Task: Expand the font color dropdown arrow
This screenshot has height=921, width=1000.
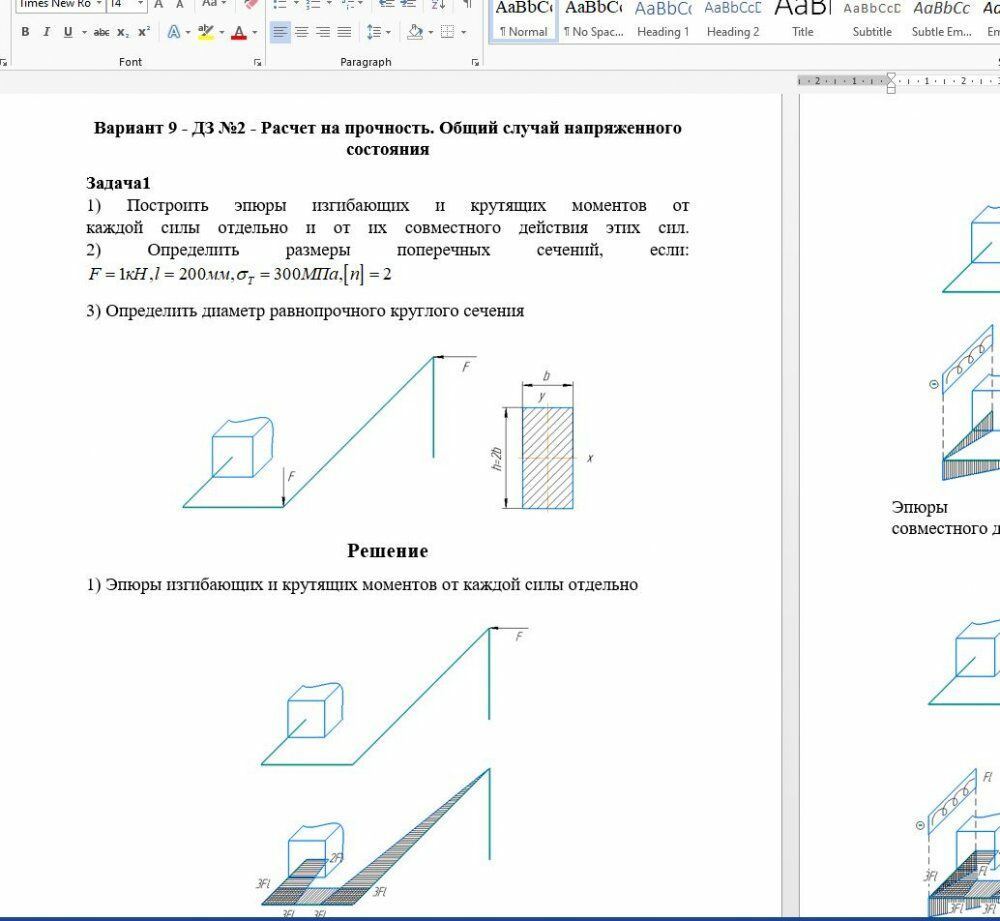Action: (254, 32)
